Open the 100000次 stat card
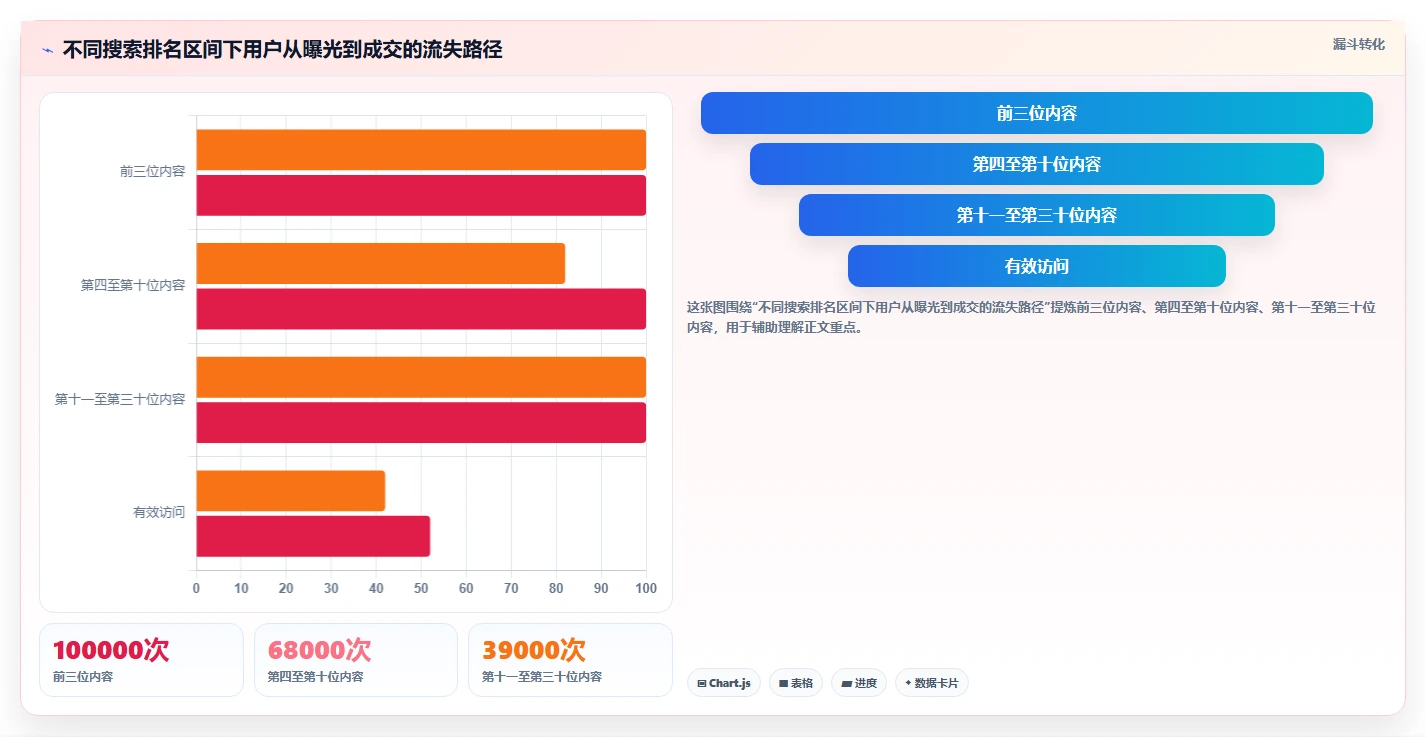 pos(141,660)
